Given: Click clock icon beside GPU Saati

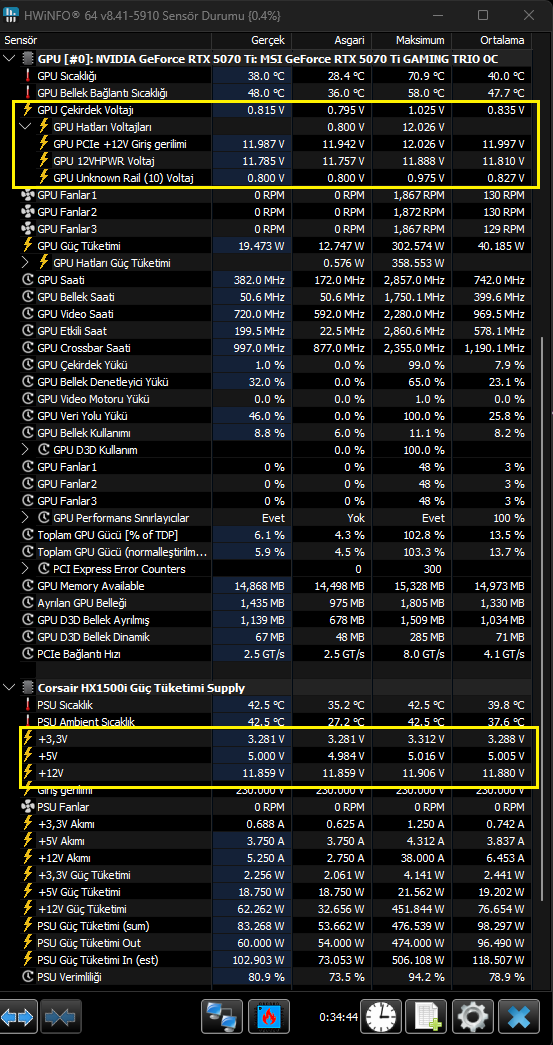Looking at the screenshot, I should (28, 280).
